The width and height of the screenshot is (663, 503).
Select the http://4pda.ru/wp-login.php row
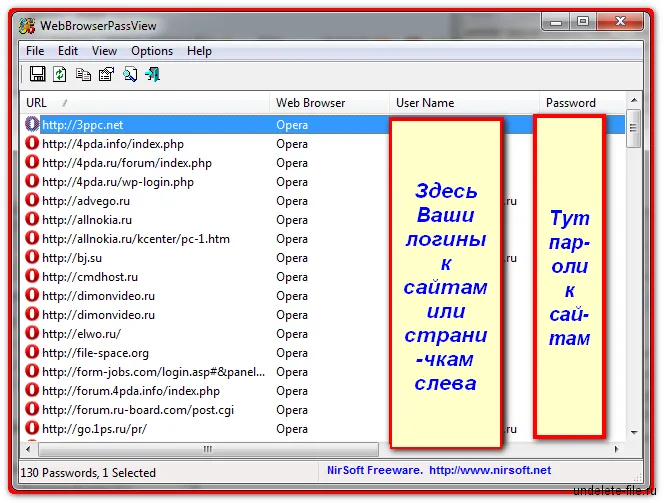coord(322,182)
